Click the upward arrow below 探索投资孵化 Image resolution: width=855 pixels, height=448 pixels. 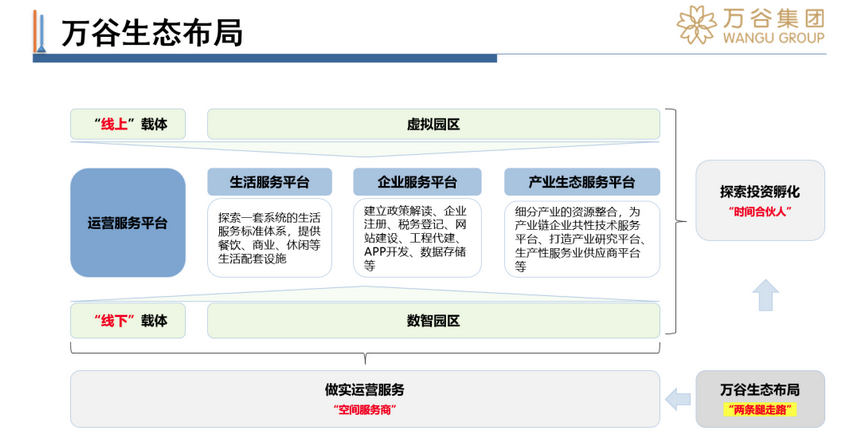pos(766,295)
